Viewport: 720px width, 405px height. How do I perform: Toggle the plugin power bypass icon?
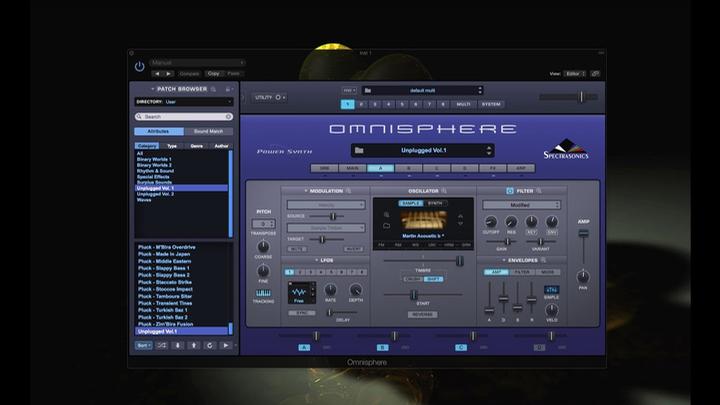[140, 67]
